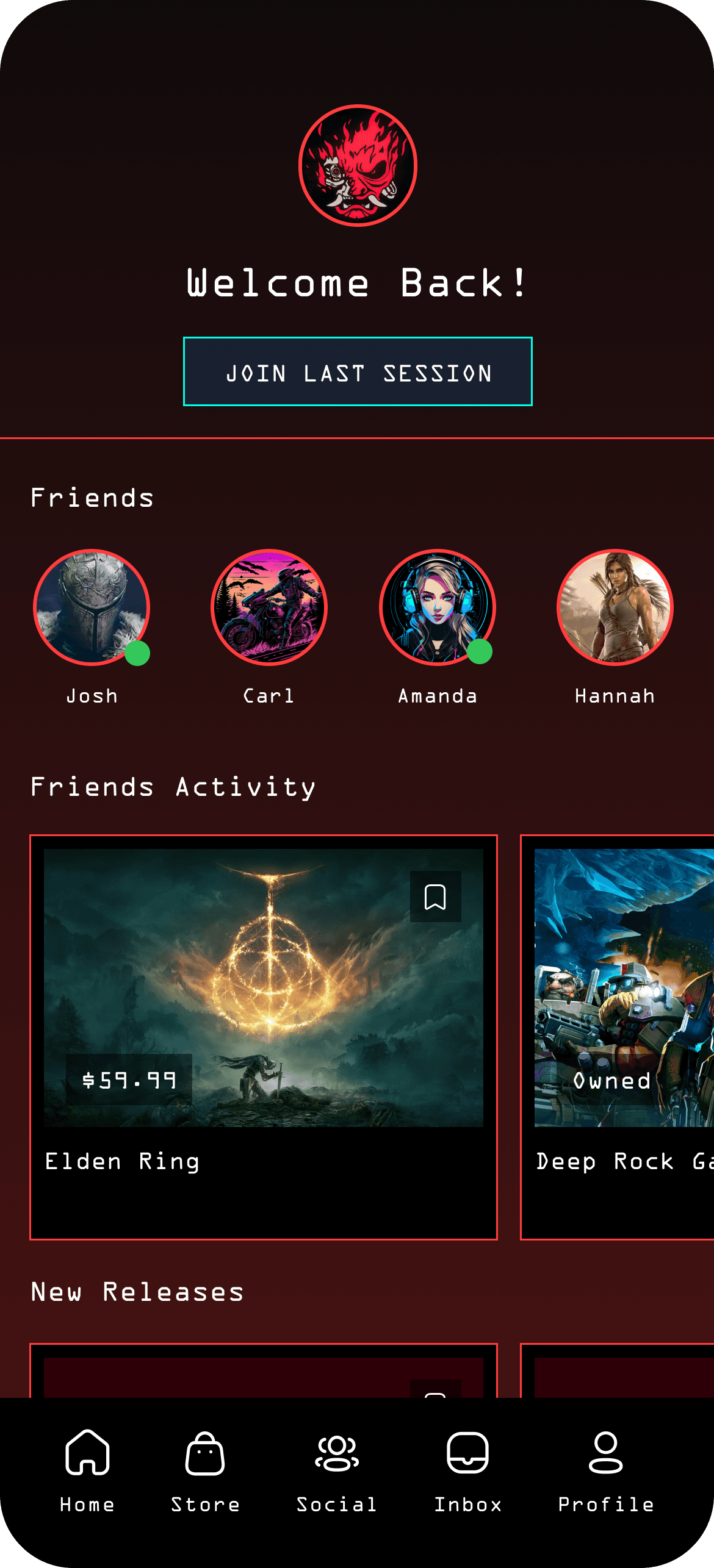Go to the Social people icon
This screenshot has width=714, height=1568.
[x=337, y=1453]
